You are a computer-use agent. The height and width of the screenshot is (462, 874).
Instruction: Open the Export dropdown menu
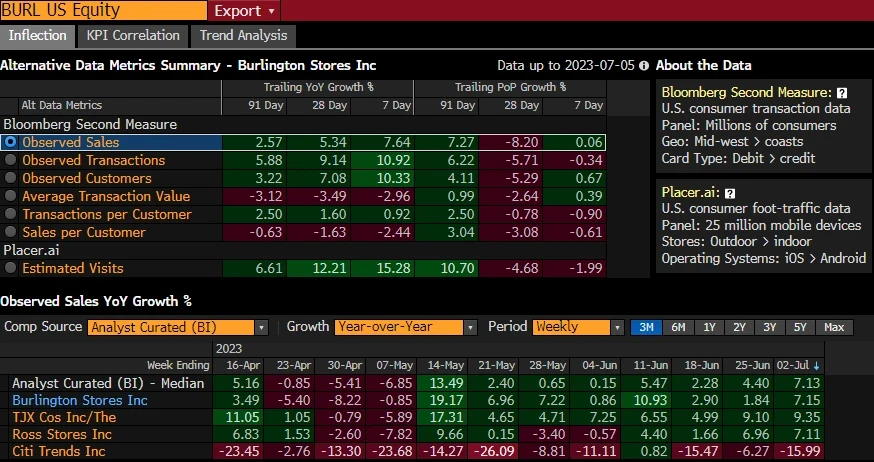(244, 11)
